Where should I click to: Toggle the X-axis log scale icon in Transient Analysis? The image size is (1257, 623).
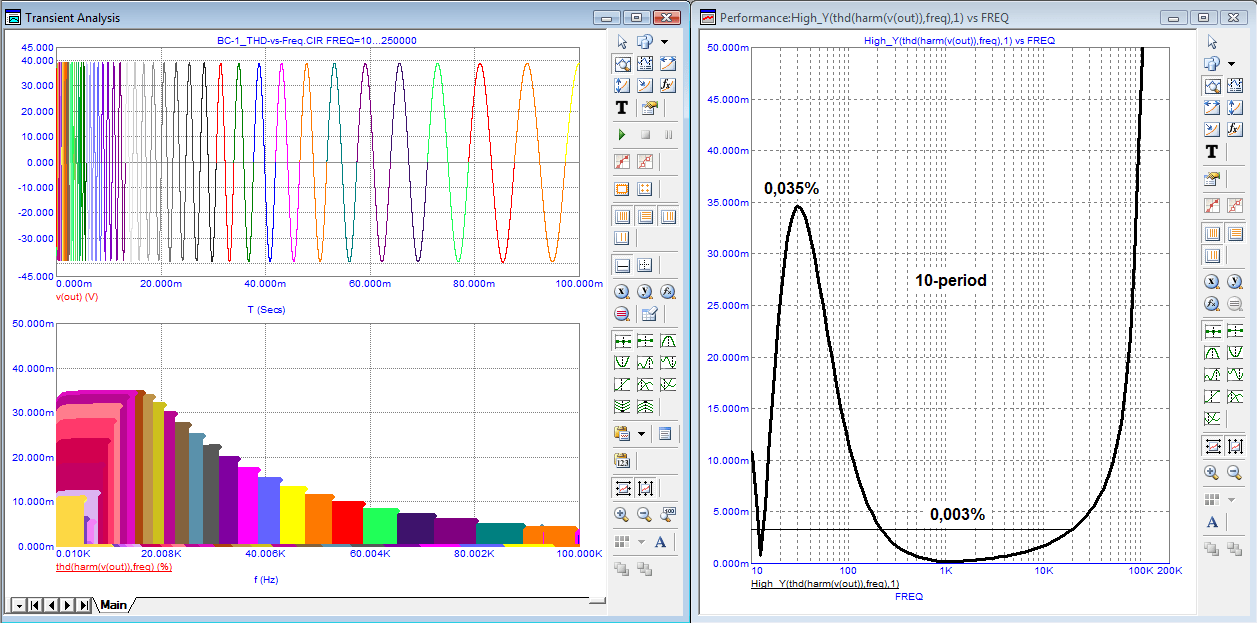pos(621,291)
